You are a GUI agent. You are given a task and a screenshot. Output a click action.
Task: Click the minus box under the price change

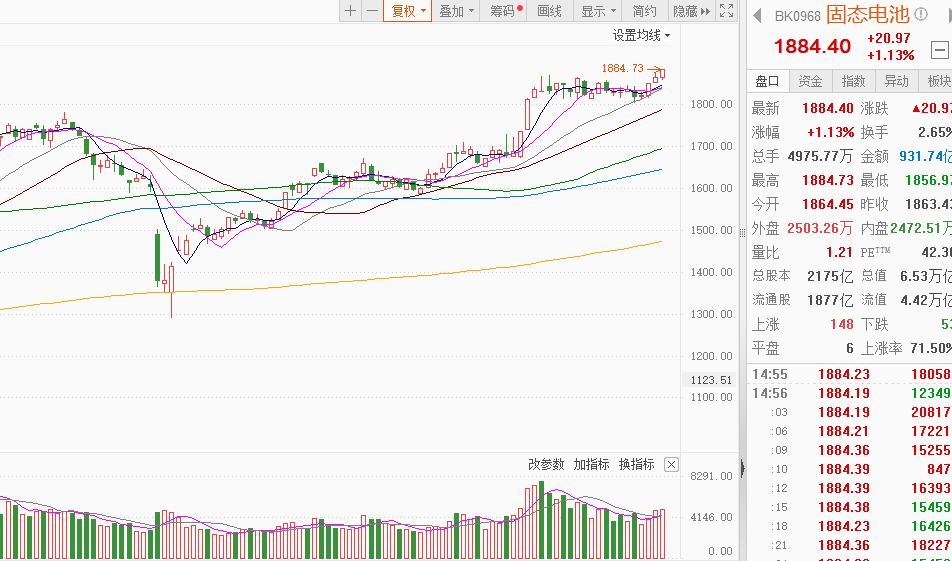pos(940,47)
